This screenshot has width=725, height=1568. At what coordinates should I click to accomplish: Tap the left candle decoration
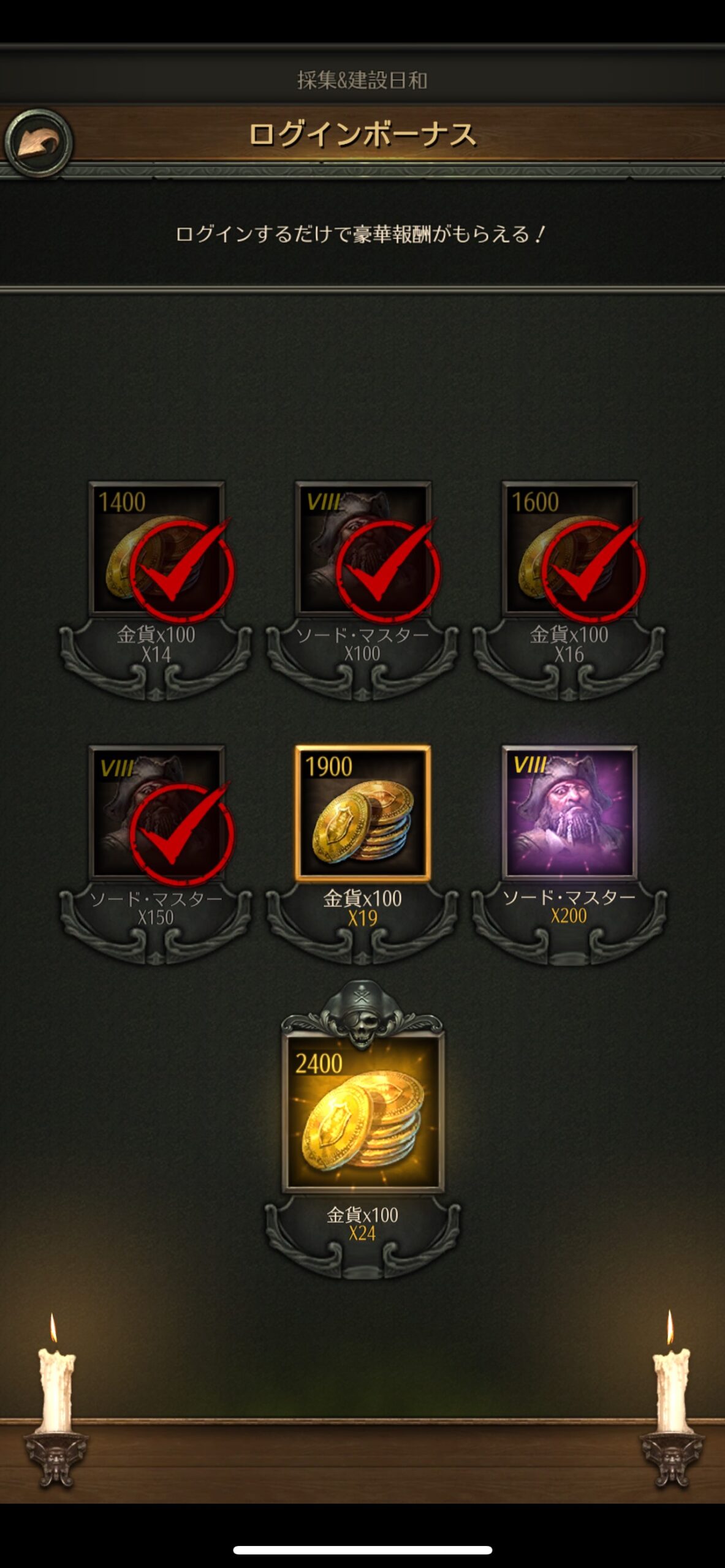(x=55, y=1403)
